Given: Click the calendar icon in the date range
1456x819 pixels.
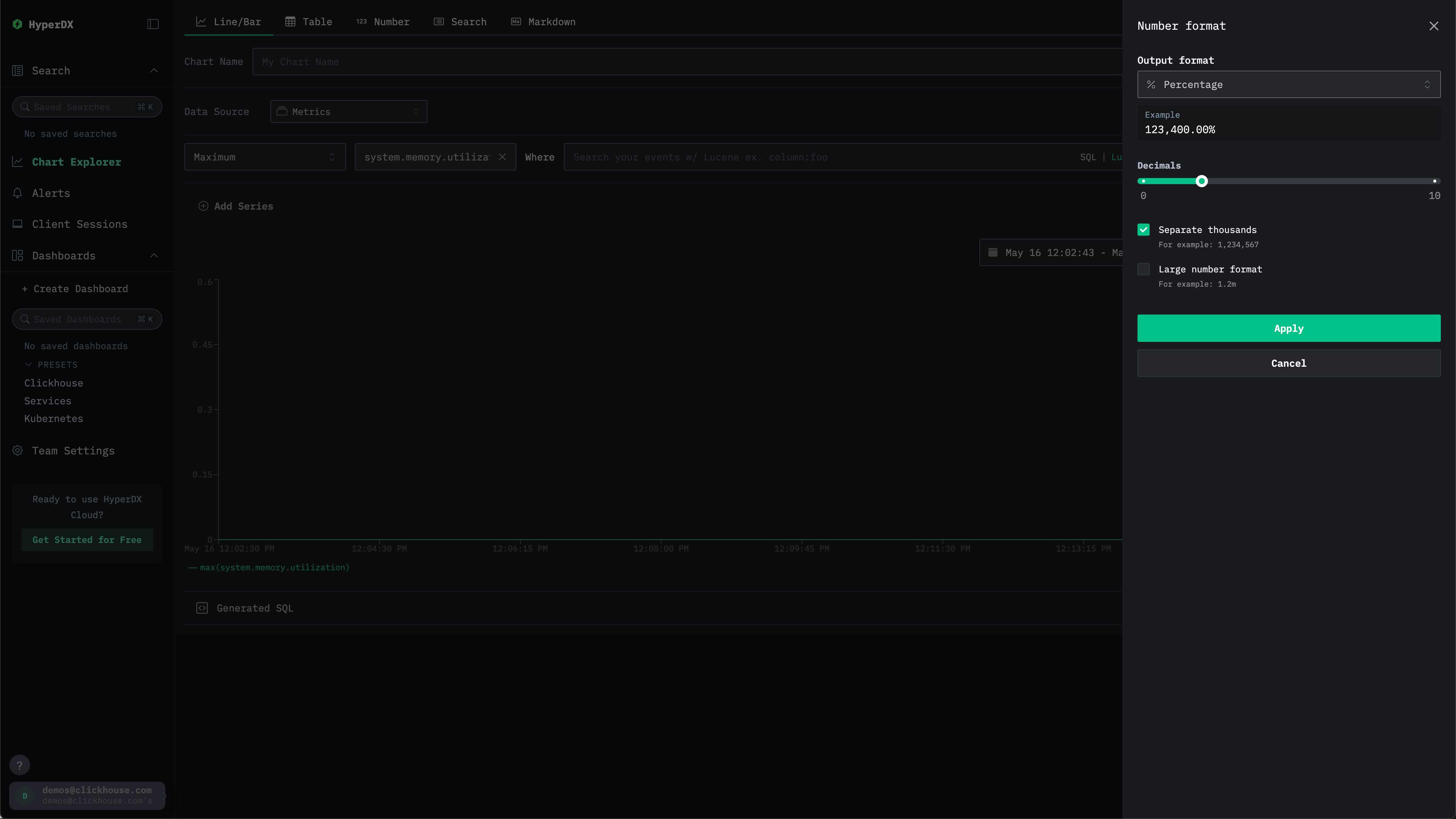Looking at the screenshot, I should (x=993, y=253).
